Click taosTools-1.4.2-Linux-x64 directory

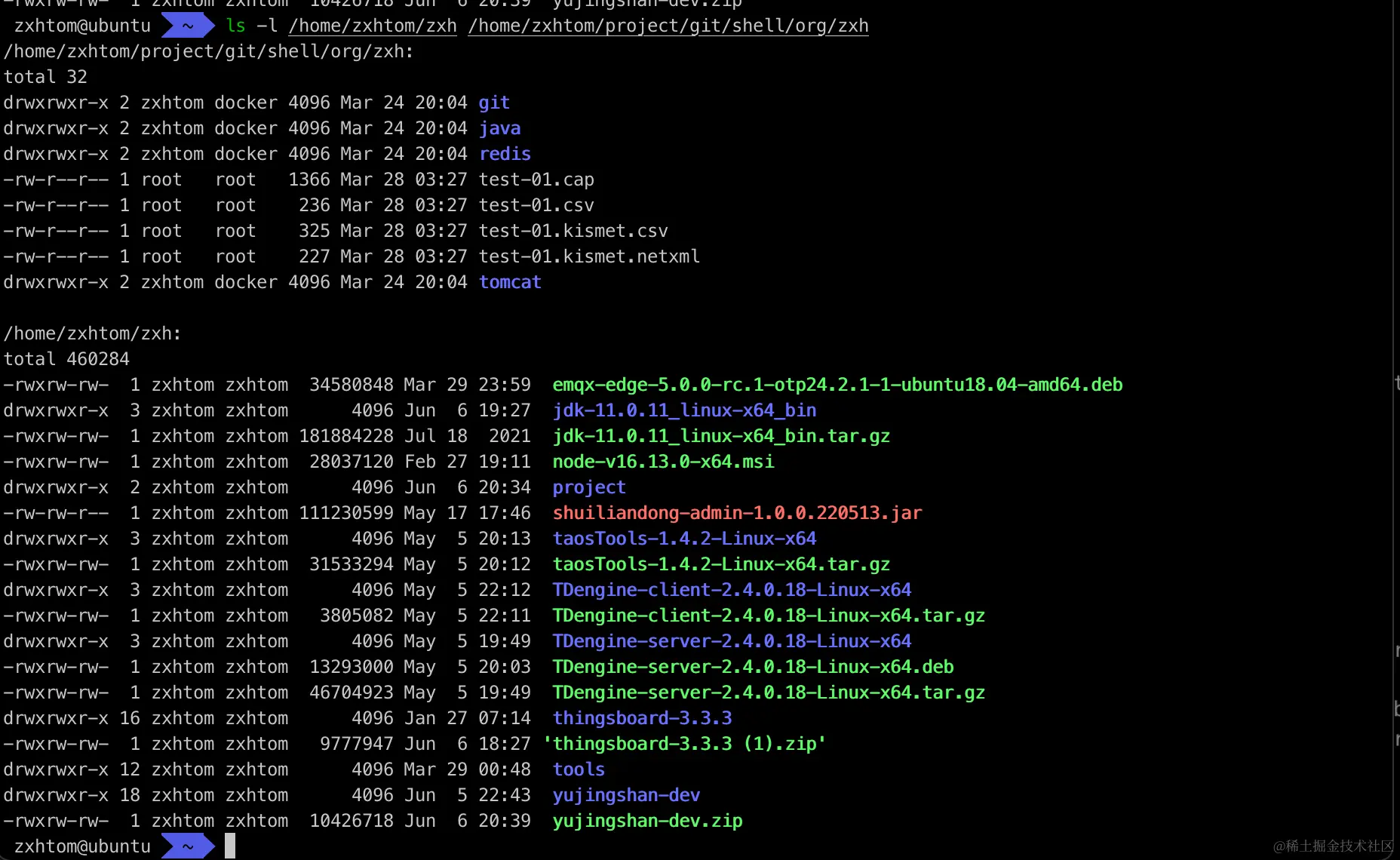(x=684, y=539)
